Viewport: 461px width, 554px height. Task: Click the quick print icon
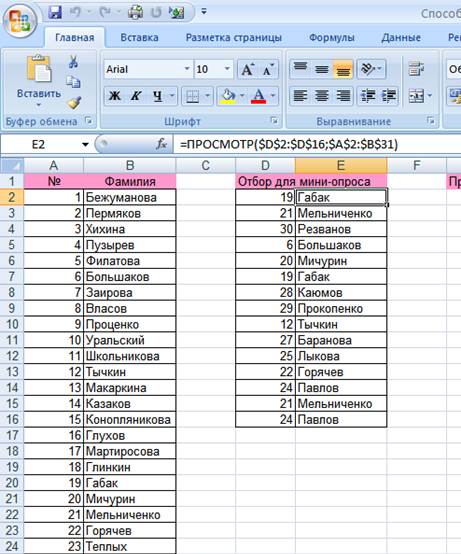pos(135,13)
